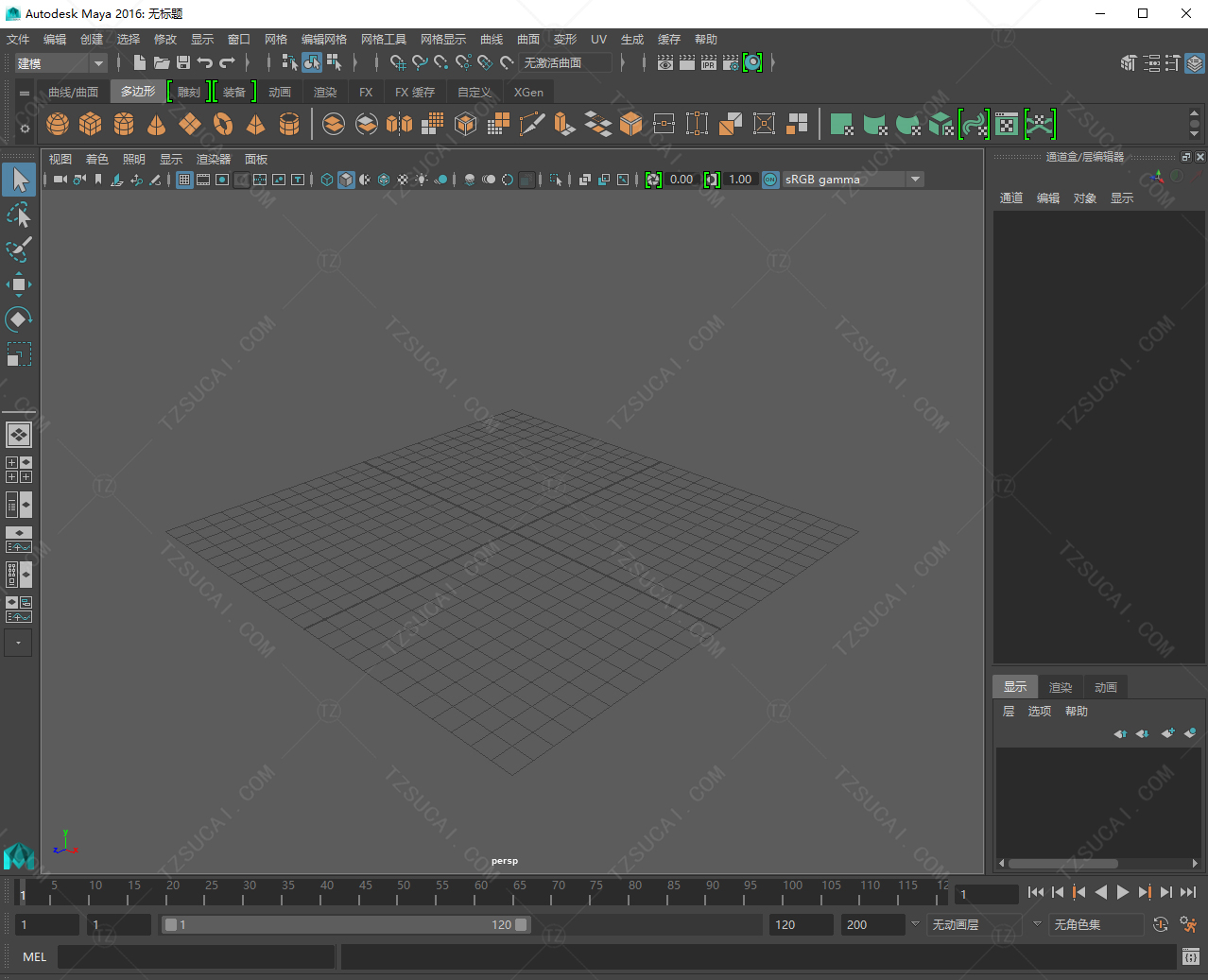The height and width of the screenshot is (980, 1208).
Task: Click the Undo arrow icon
Action: coord(205,62)
